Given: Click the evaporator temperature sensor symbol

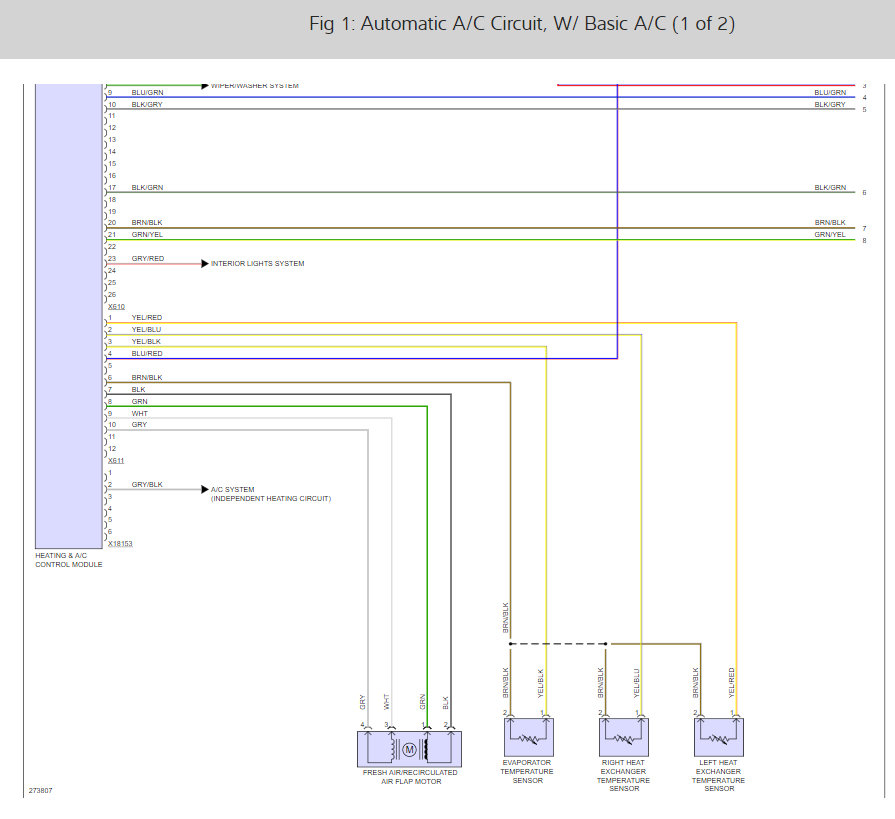Looking at the screenshot, I should point(529,737).
